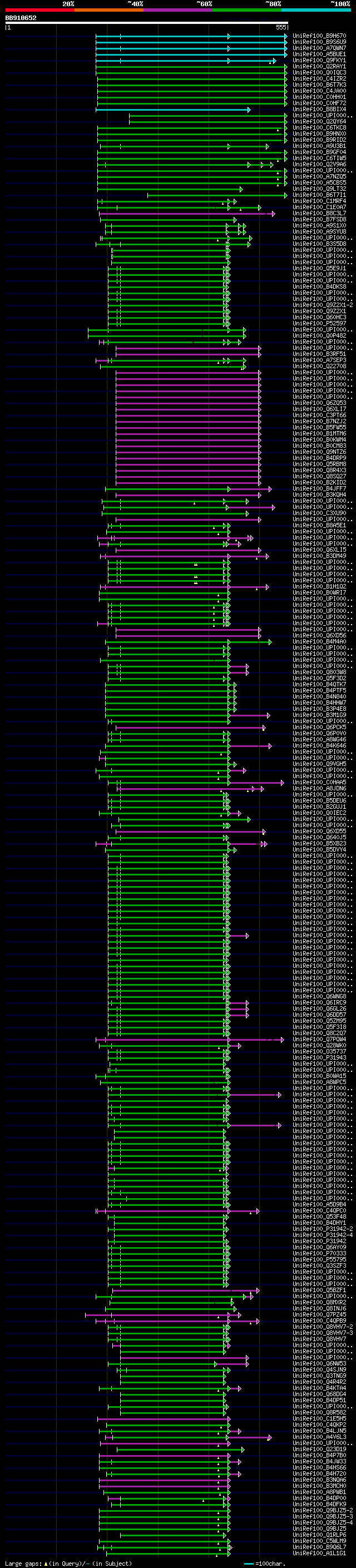
Task: Select hit UniRef100_B7NZJ2
Action: 319,421
